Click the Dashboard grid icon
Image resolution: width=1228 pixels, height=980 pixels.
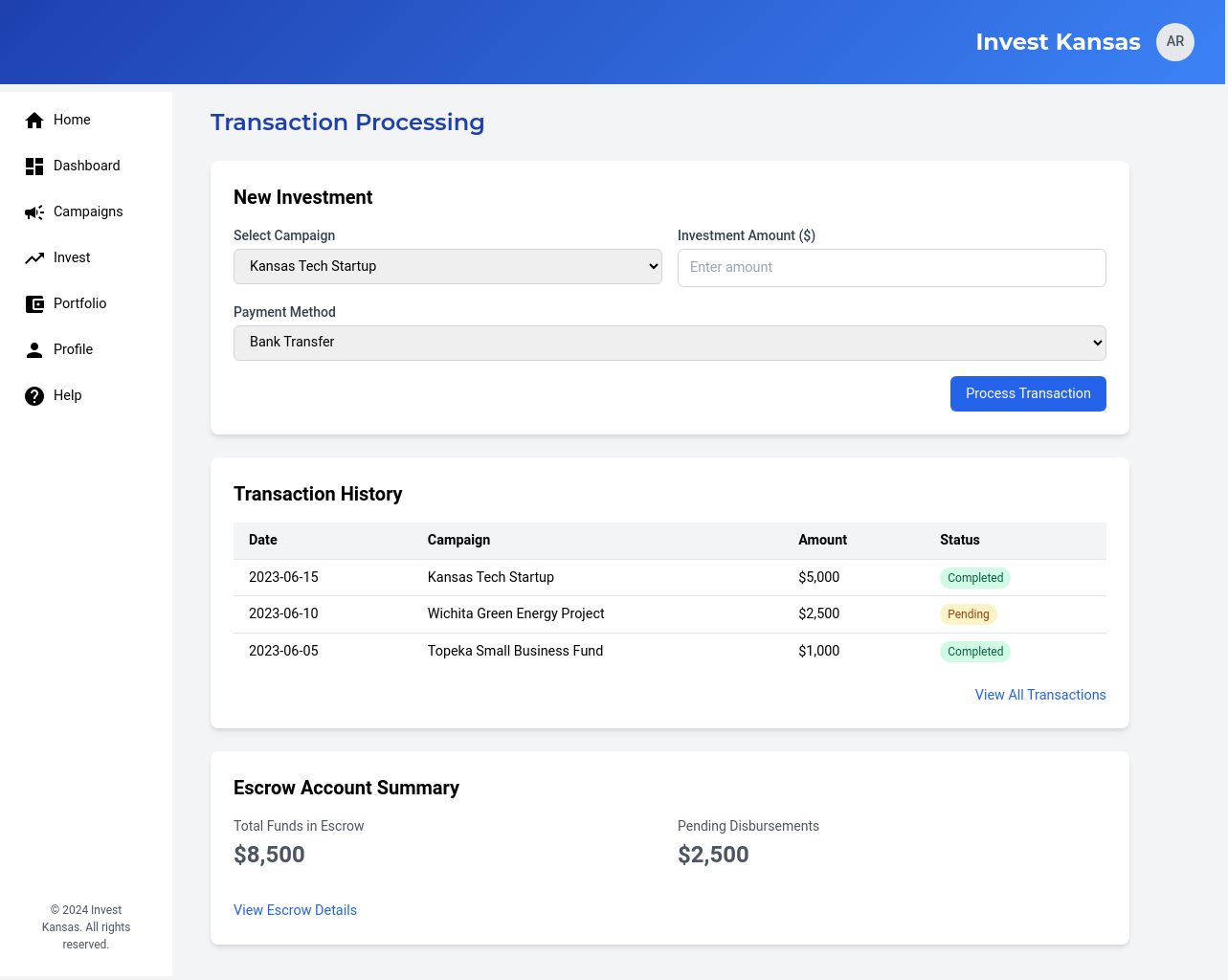pos(34,167)
